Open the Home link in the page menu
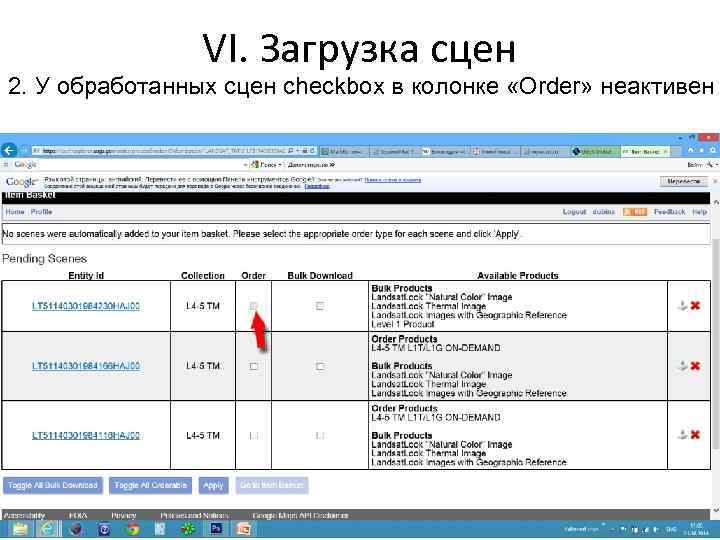The height and width of the screenshot is (540, 720). click(x=15, y=212)
